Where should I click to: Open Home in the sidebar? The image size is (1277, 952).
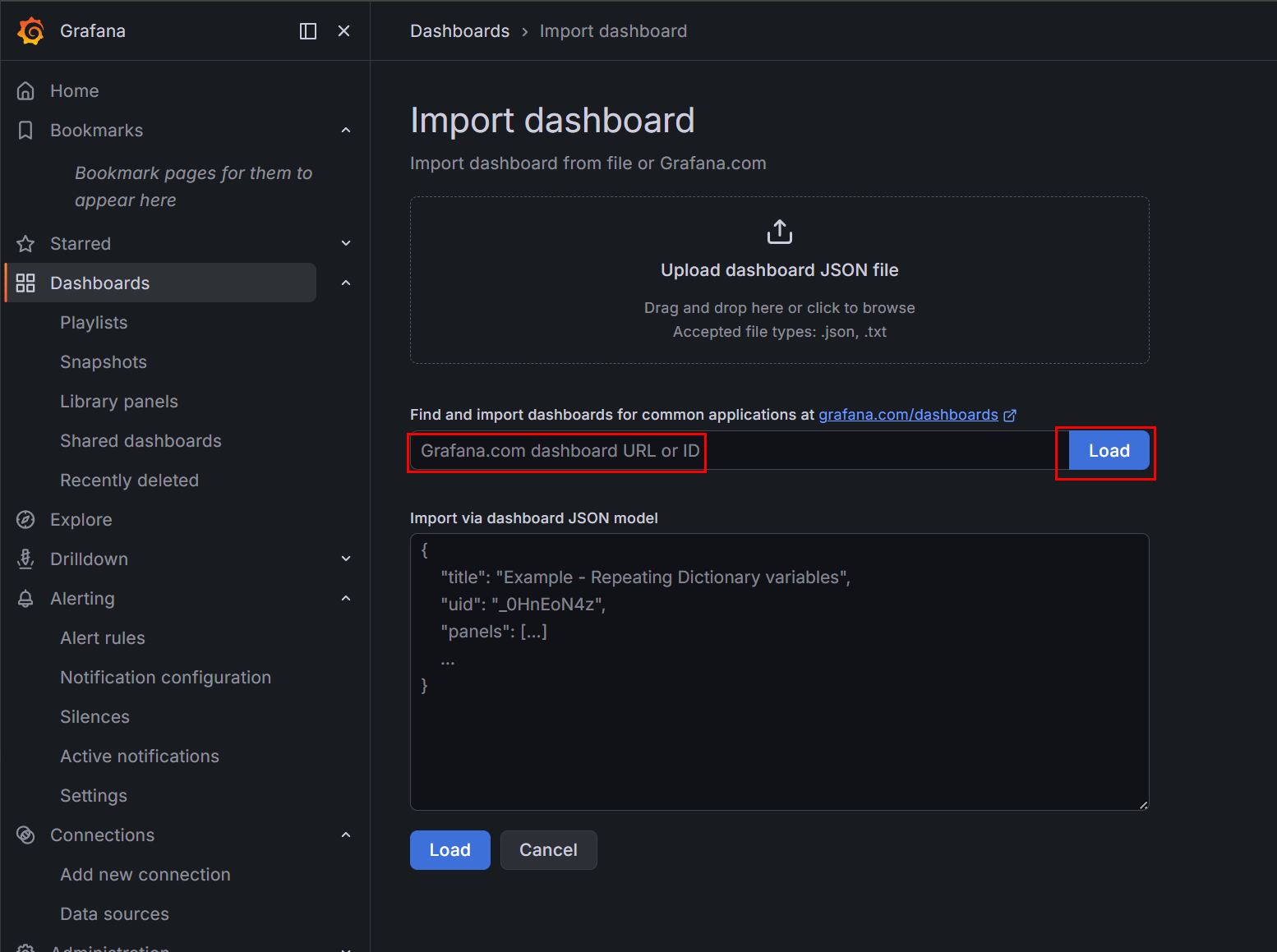pos(75,91)
